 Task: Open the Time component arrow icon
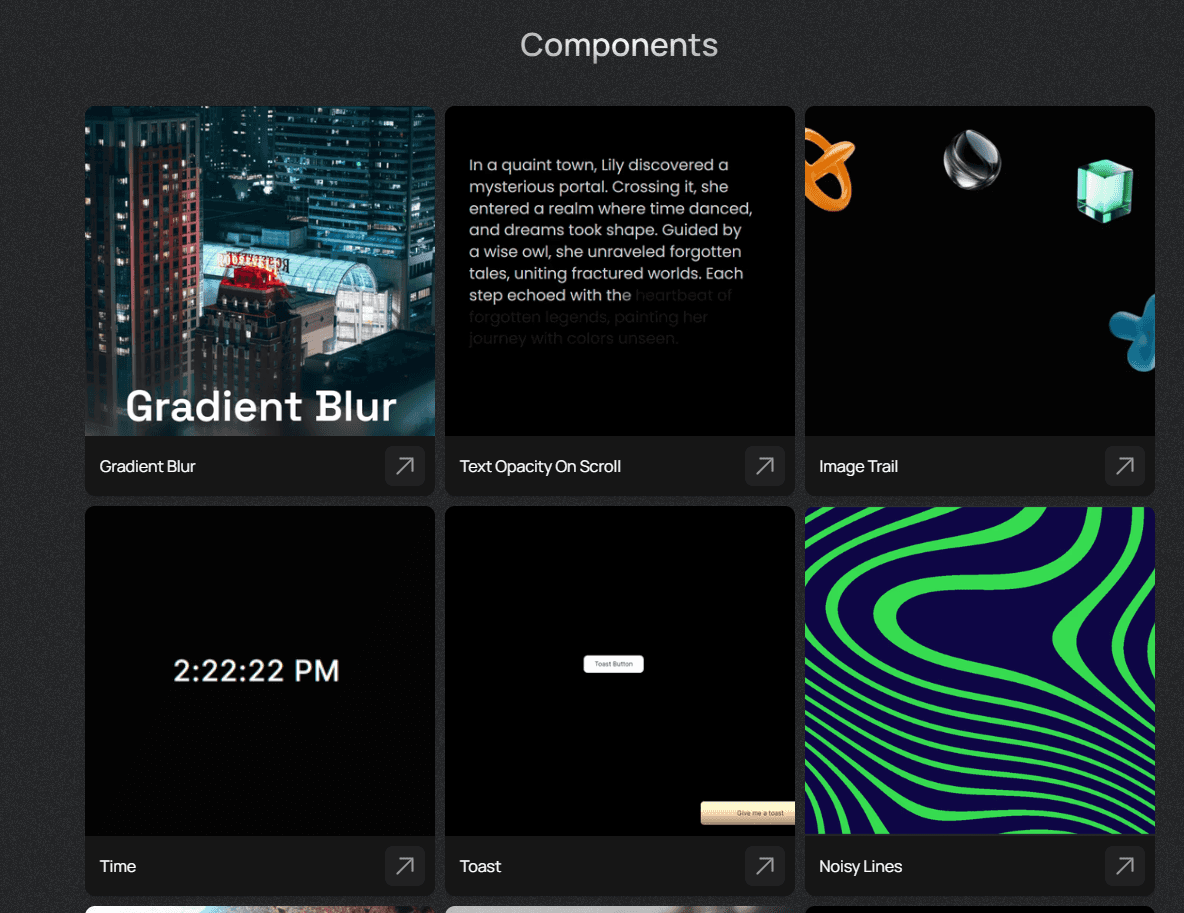[x=405, y=865]
